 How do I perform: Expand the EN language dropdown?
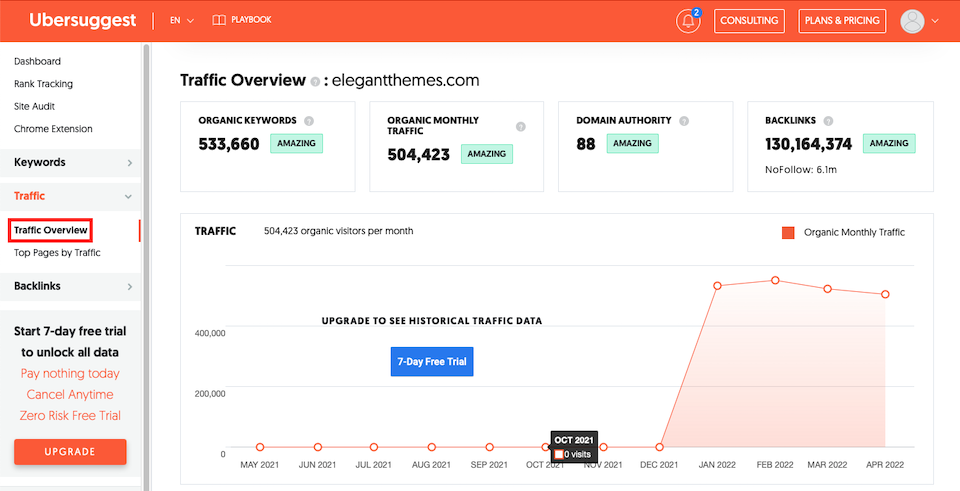click(x=182, y=20)
